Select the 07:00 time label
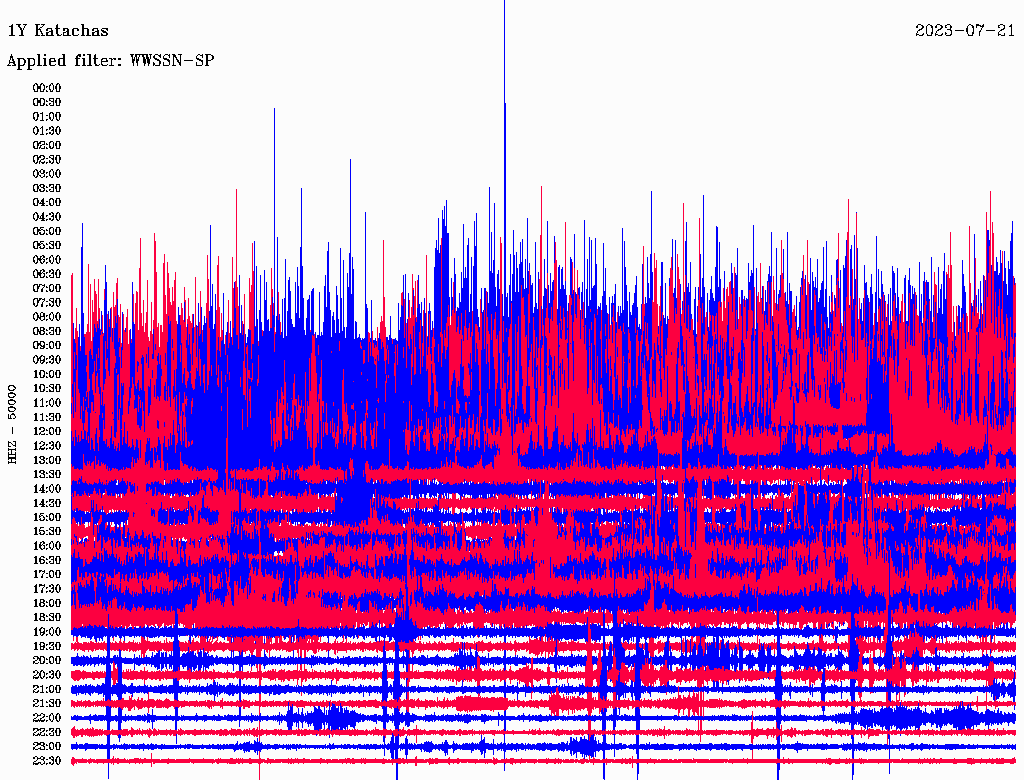This screenshot has height=780, width=1024. coord(47,289)
